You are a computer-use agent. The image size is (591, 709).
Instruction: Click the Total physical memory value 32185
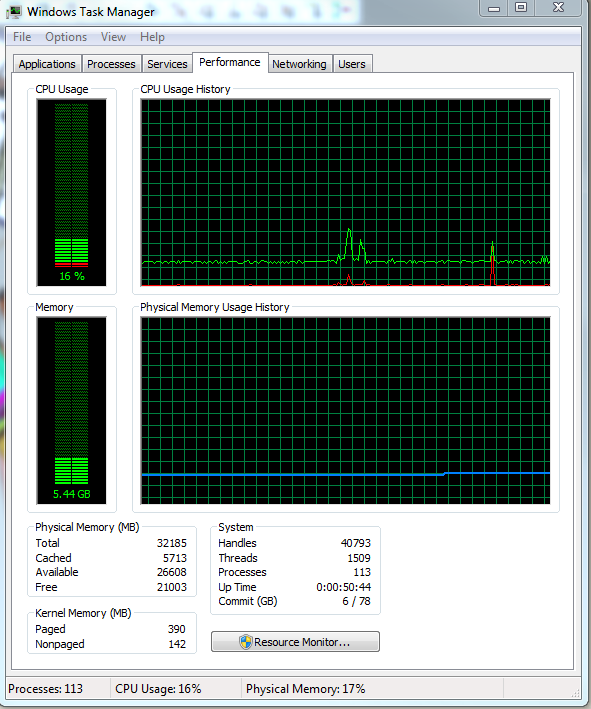pos(172,543)
